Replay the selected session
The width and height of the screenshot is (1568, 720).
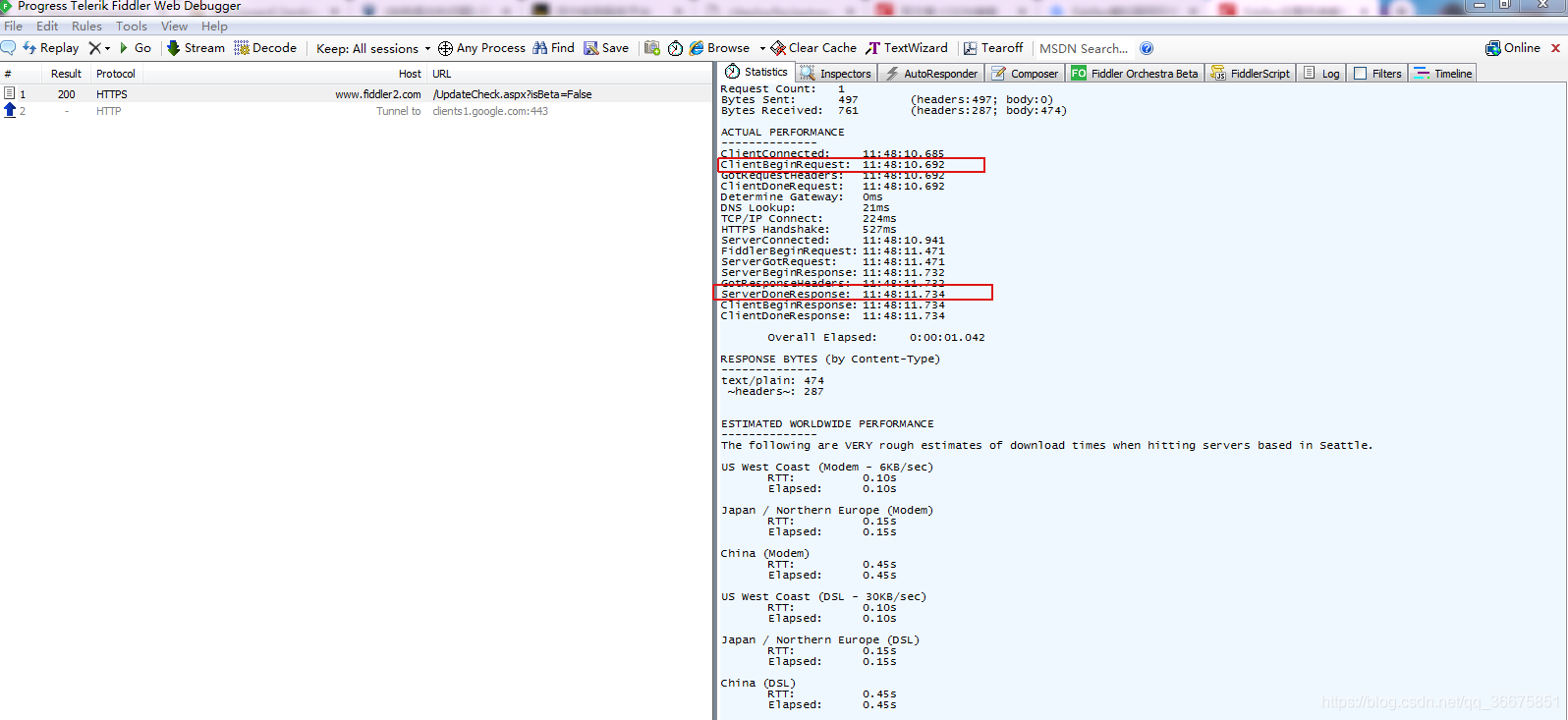point(51,48)
